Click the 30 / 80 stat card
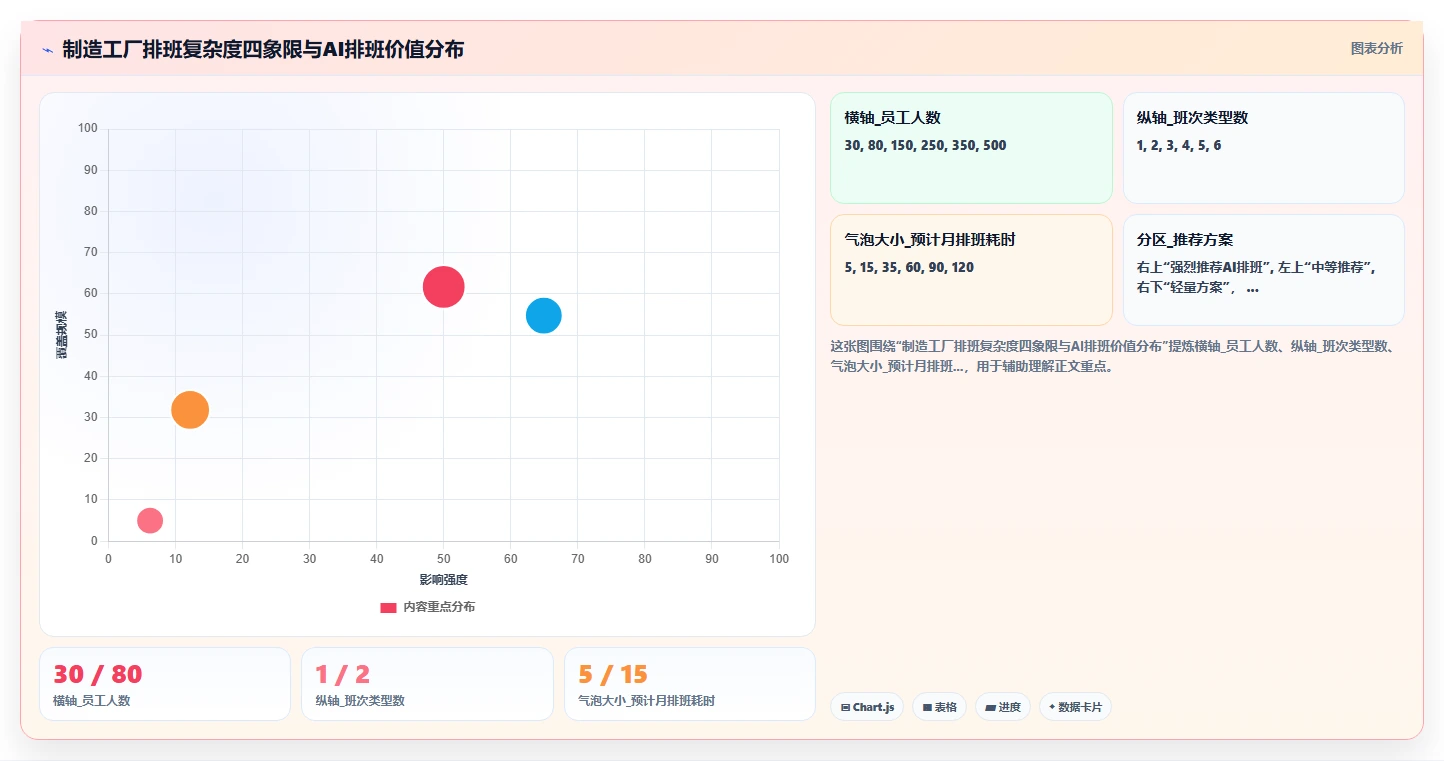 click(165, 684)
